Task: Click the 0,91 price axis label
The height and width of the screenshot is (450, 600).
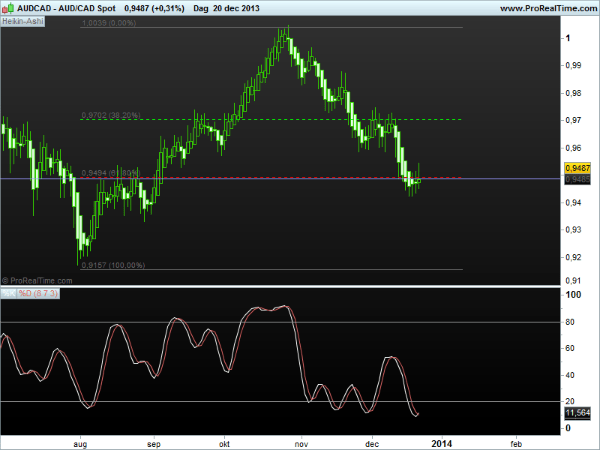Action: pos(573,281)
